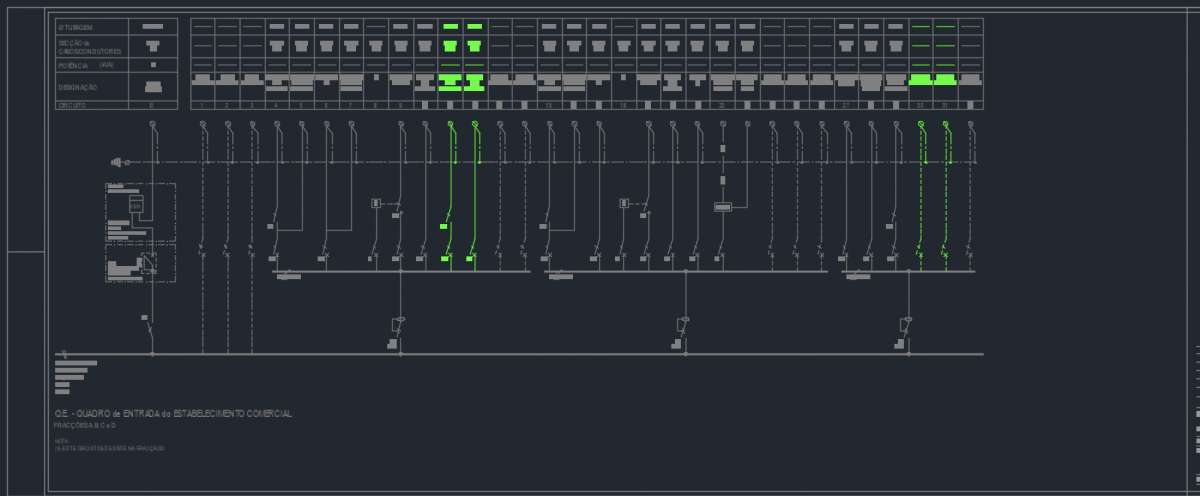Select the 'POTÊNCIA (kVA)' row label
1200x496 pixels.
[86, 64]
